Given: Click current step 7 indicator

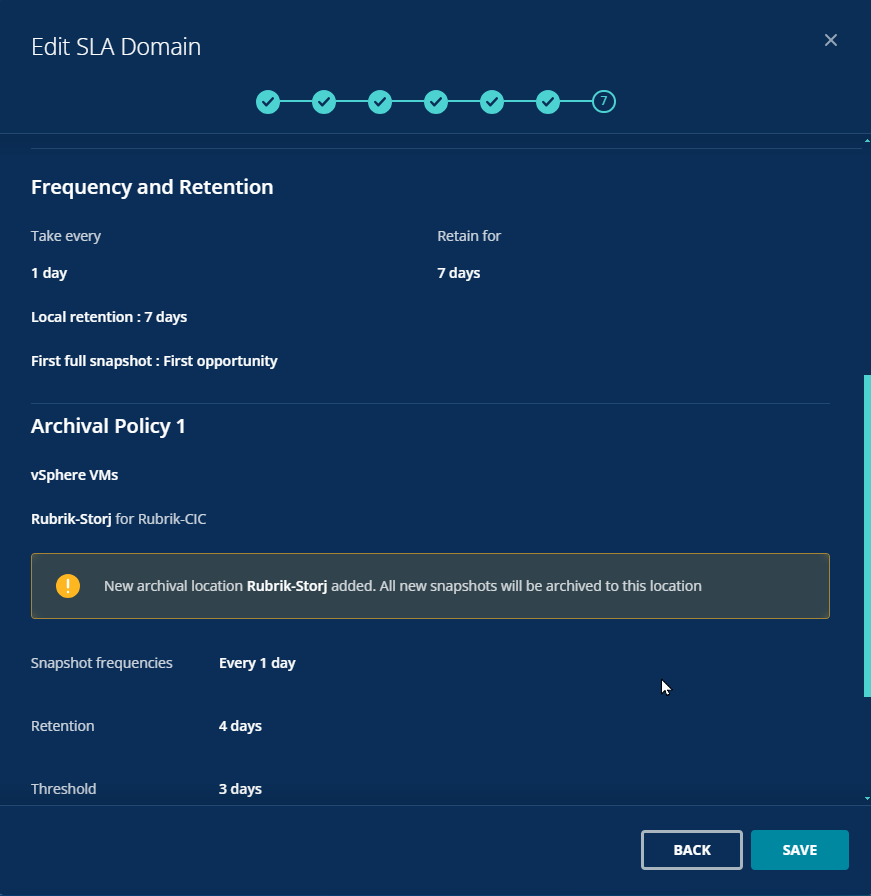Looking at the screenshot, I should tap(604, 102).
